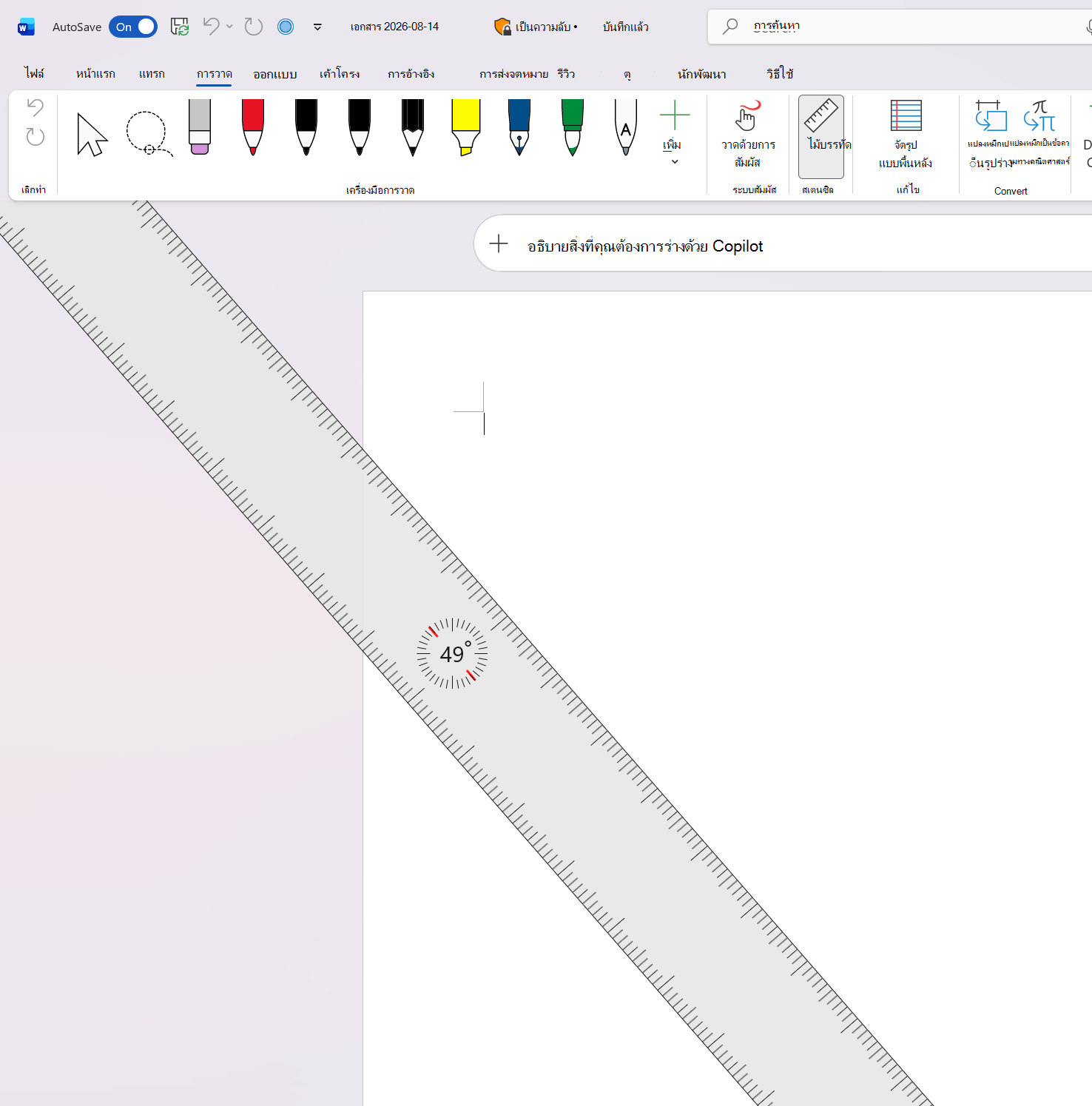
Task: Go to the แทรก tab
Action: [x=152, y=73]
